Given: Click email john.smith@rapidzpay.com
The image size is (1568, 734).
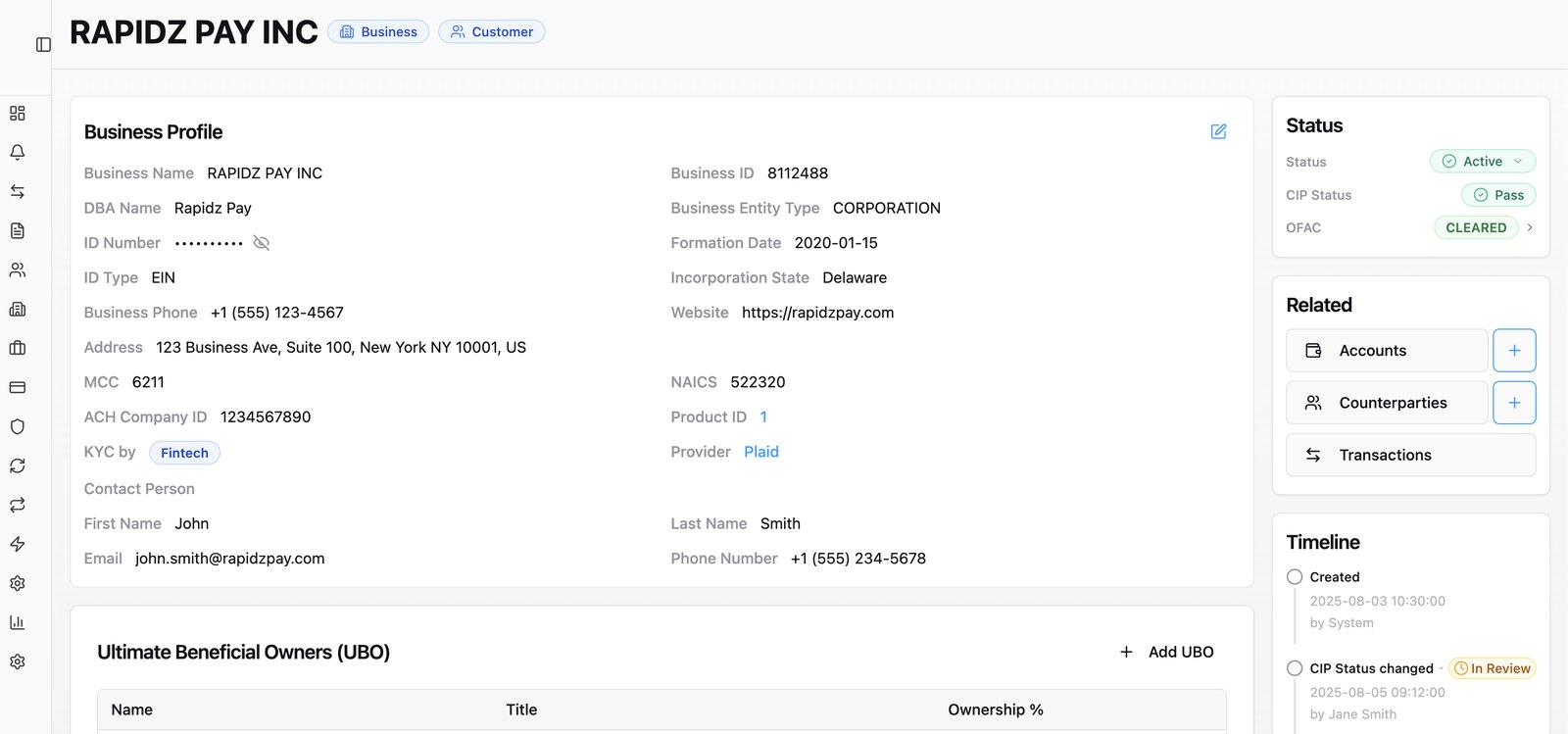Looking at the screenshot, I should [230, 559].
